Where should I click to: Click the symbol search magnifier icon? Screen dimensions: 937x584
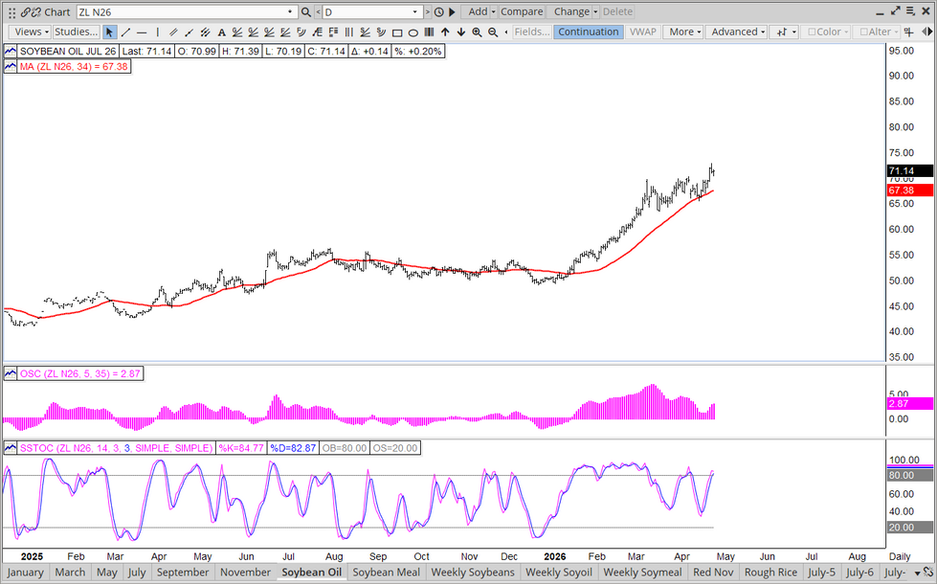click(x=306, y=12)
